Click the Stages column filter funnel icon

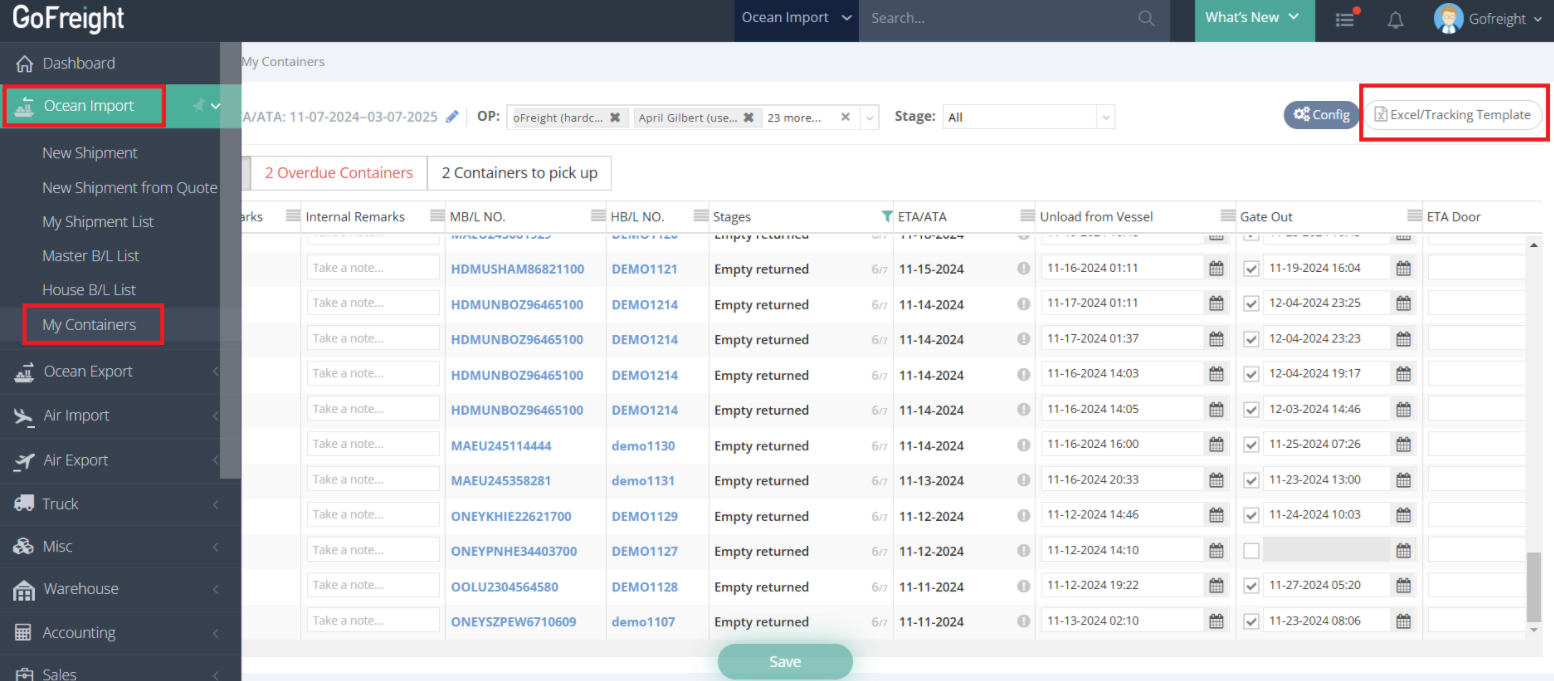[x=886, y=216]
